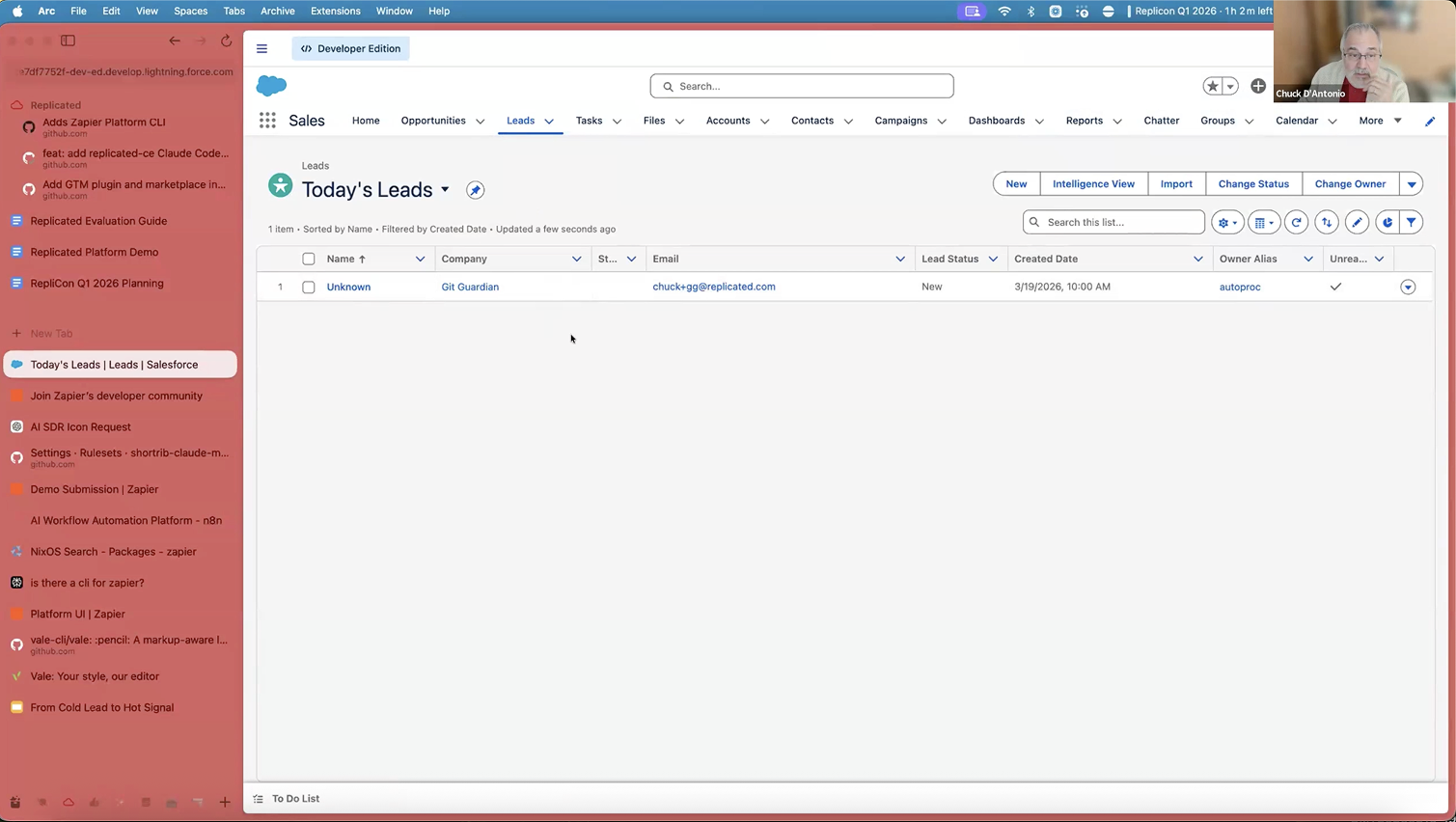This screenshot has height=822, width=1456.
Task: Refresh the leads list
Action: pos(1296,222)
